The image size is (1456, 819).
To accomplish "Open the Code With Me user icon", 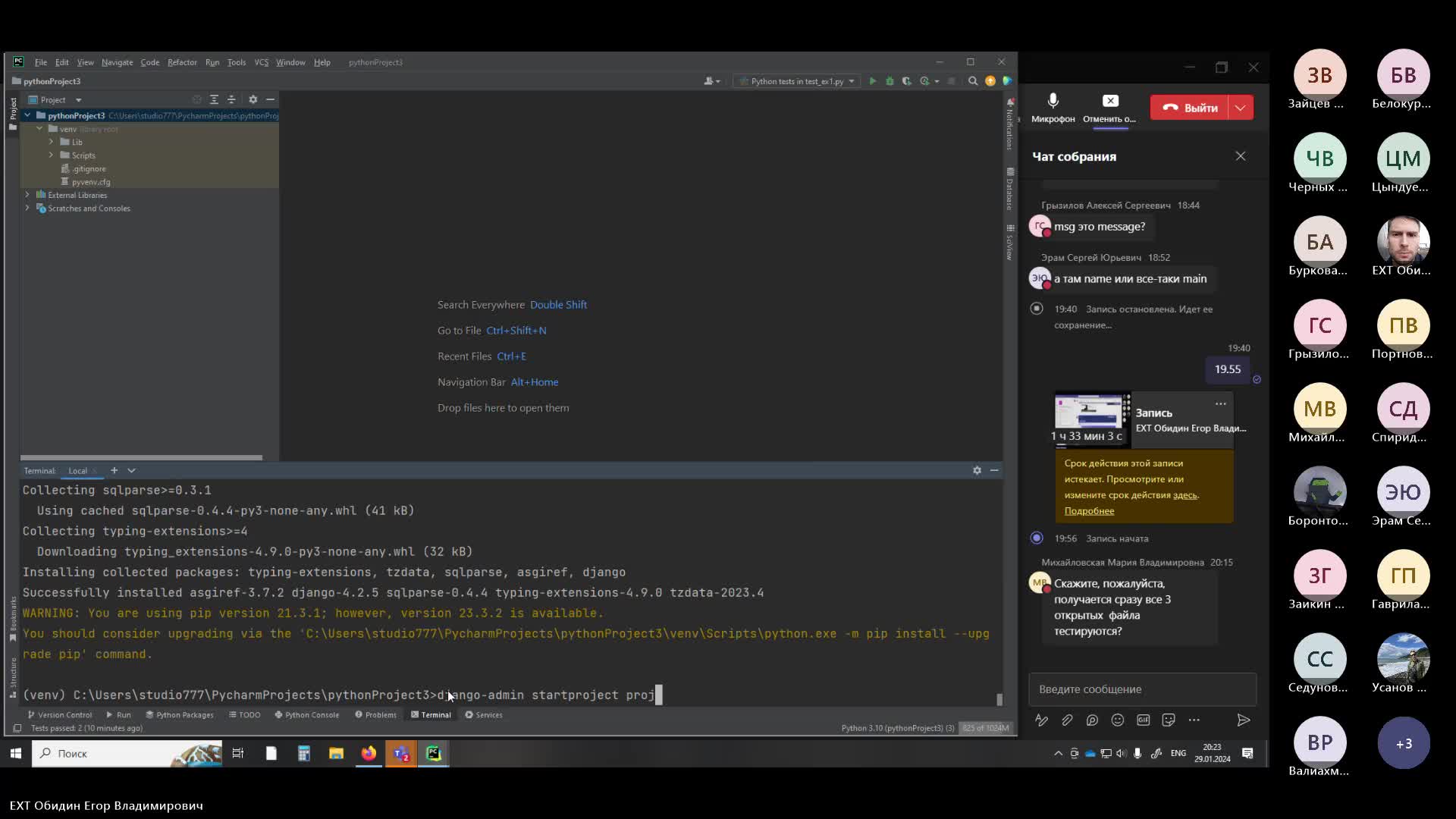I will point(712,81).
